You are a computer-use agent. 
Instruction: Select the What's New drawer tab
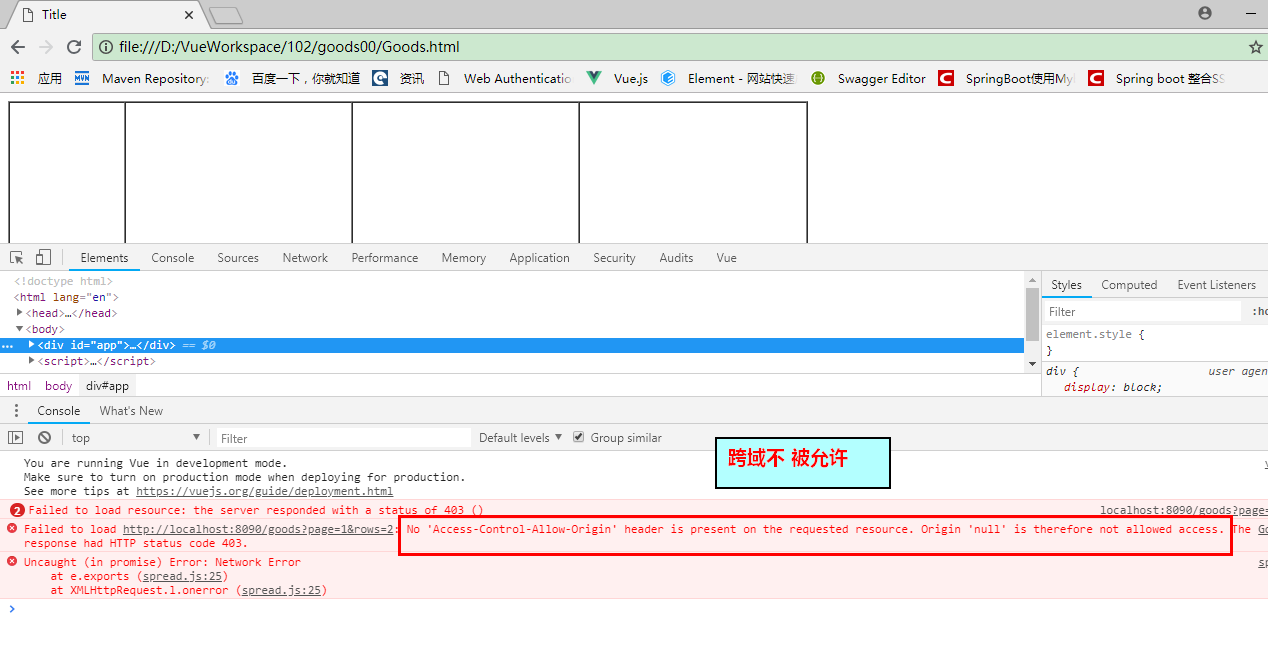point(131,411)
